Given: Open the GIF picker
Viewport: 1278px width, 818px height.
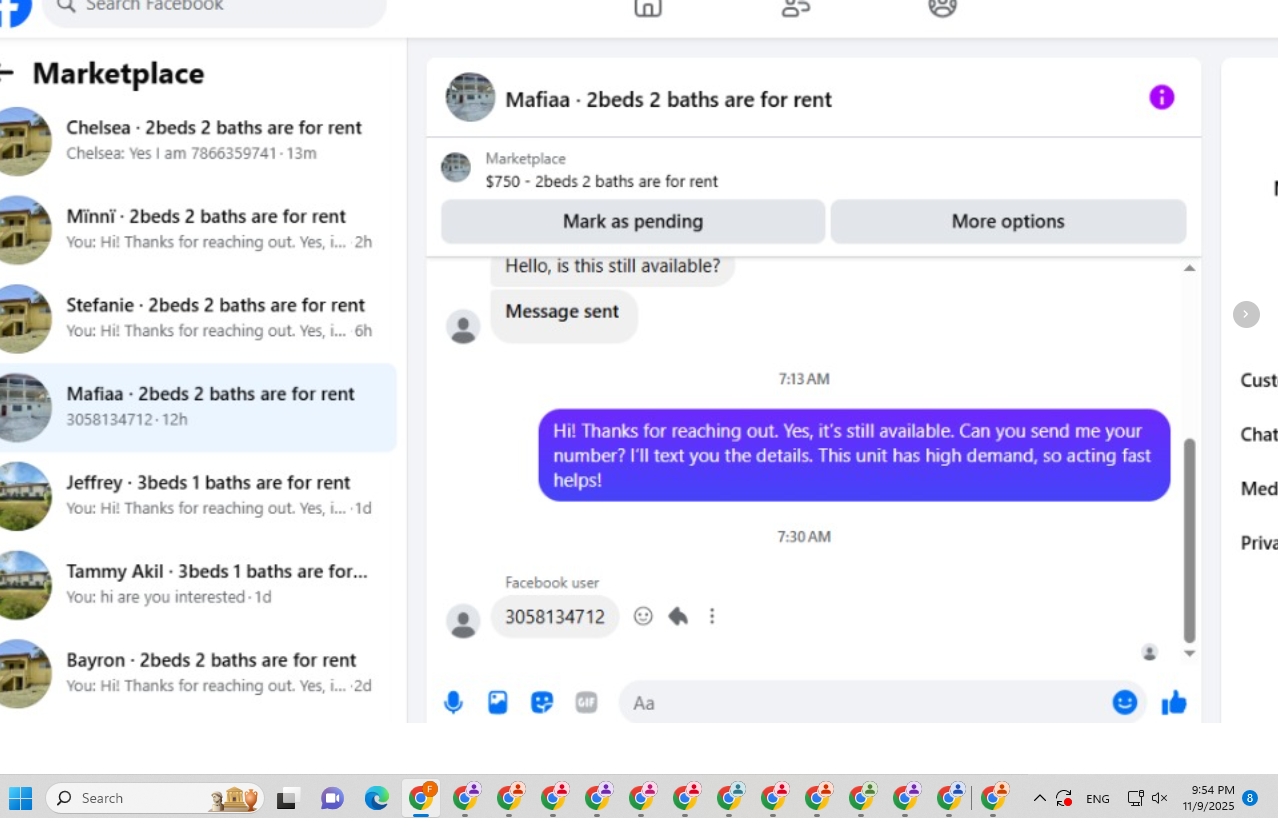Looking at the screenshot, I should coord(586,703).
